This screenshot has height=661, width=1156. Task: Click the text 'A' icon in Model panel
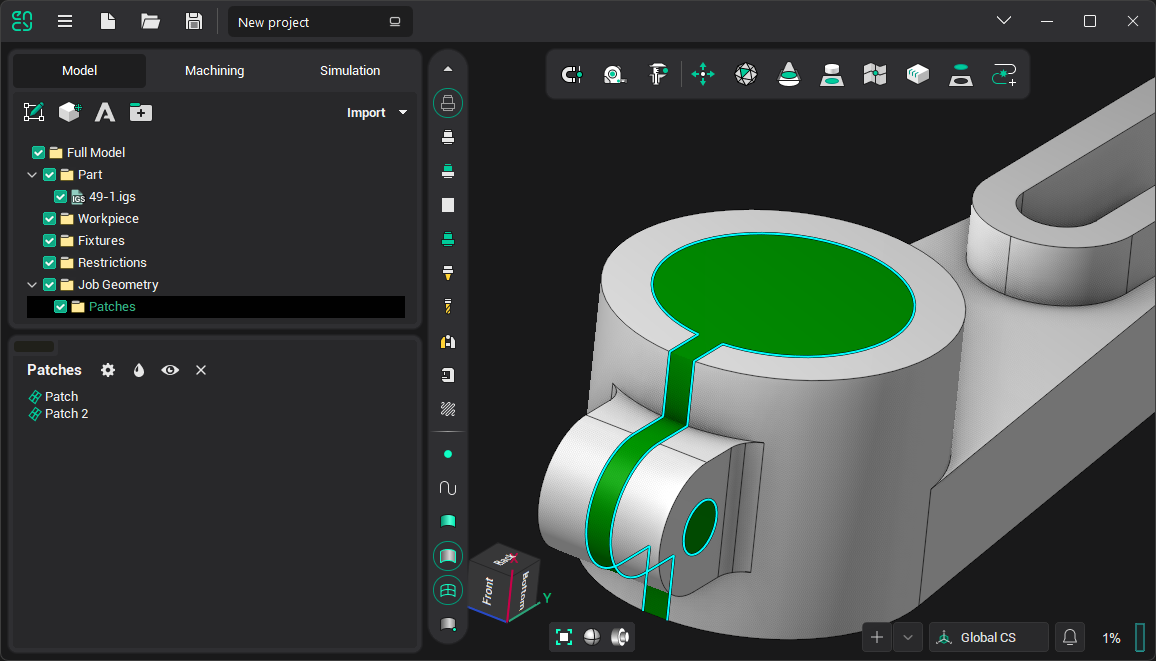pos(105,112)
